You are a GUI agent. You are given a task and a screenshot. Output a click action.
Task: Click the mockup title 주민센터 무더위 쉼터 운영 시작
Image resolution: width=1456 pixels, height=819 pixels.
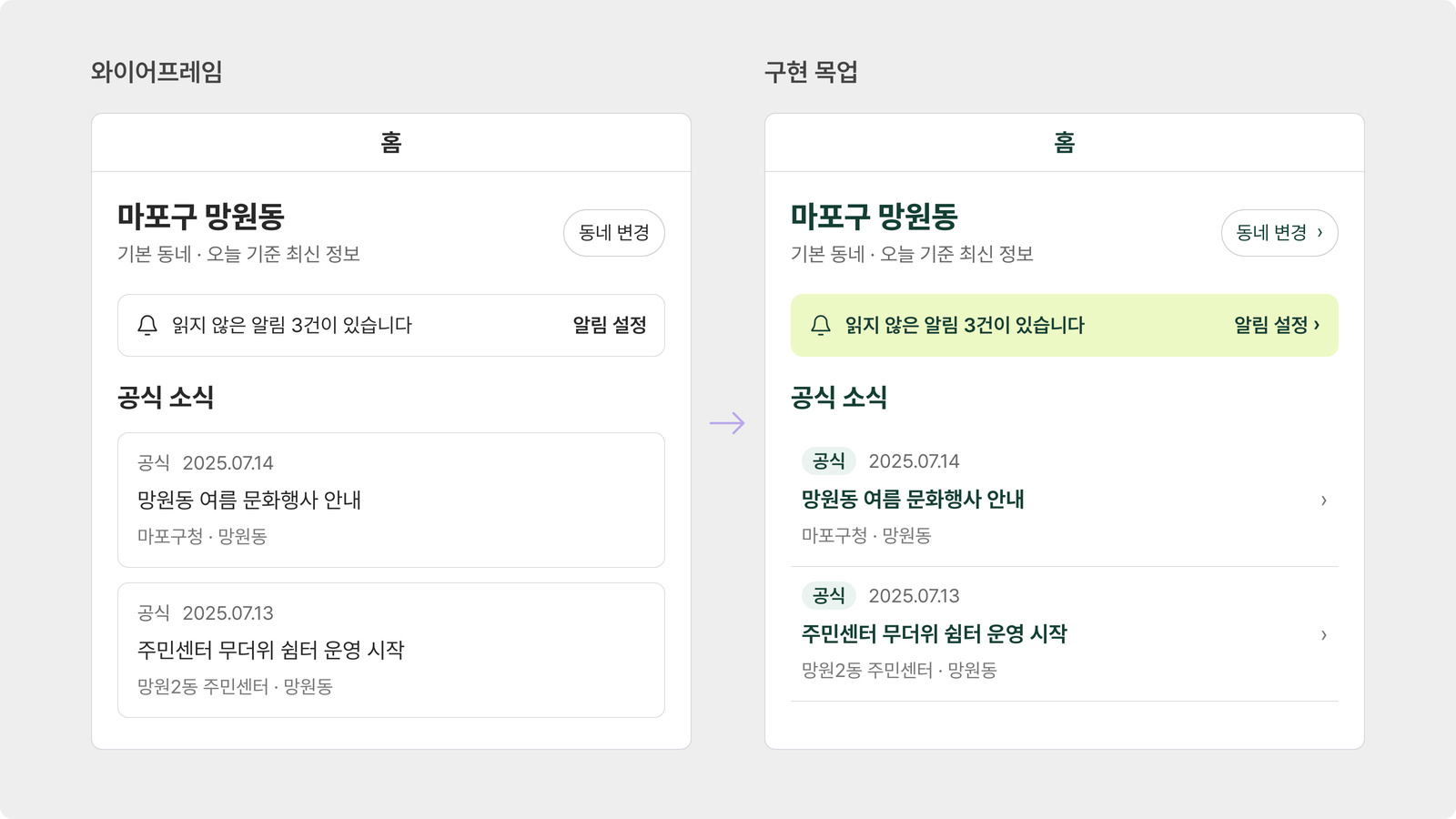(935, 633)
